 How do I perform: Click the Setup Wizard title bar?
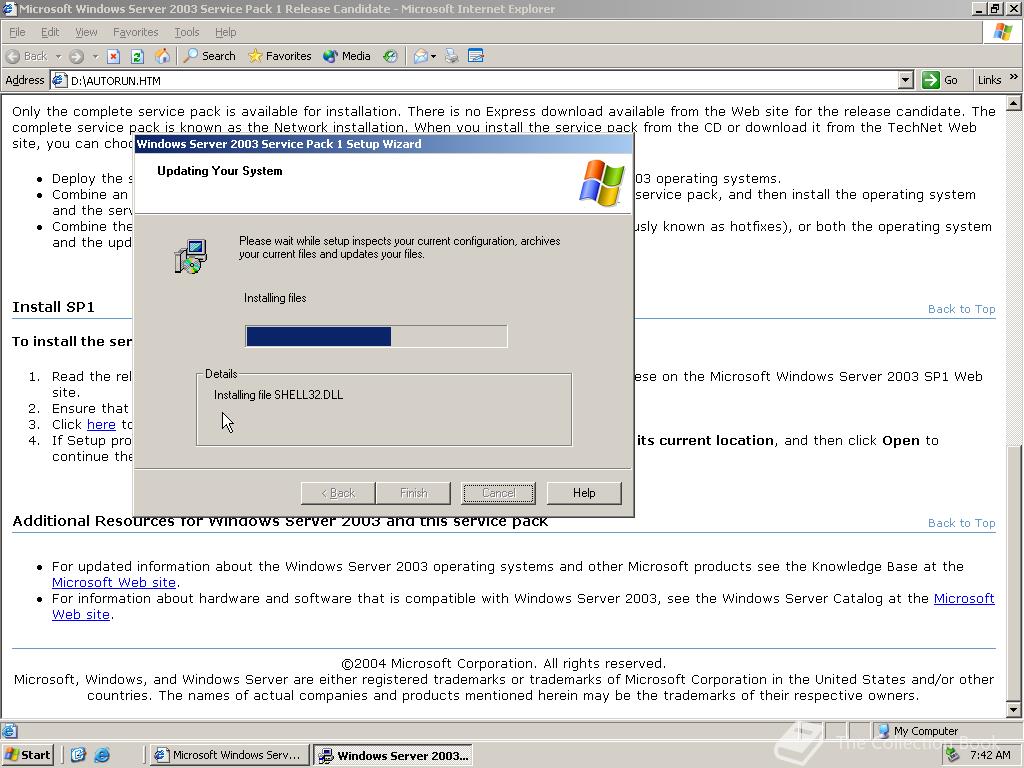point(383,144)
